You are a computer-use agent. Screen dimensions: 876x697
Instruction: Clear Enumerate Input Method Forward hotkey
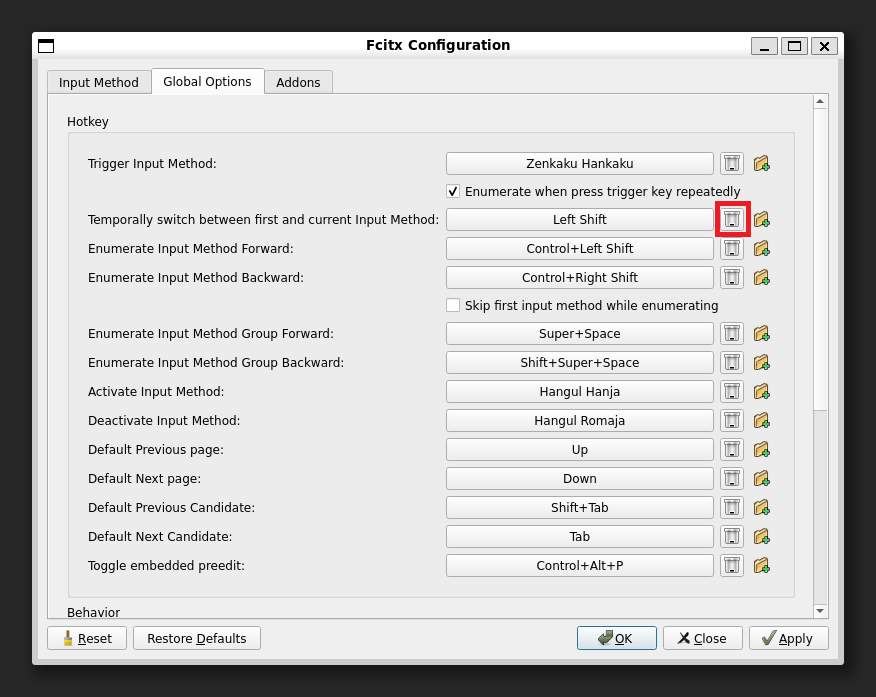point(731,249)
